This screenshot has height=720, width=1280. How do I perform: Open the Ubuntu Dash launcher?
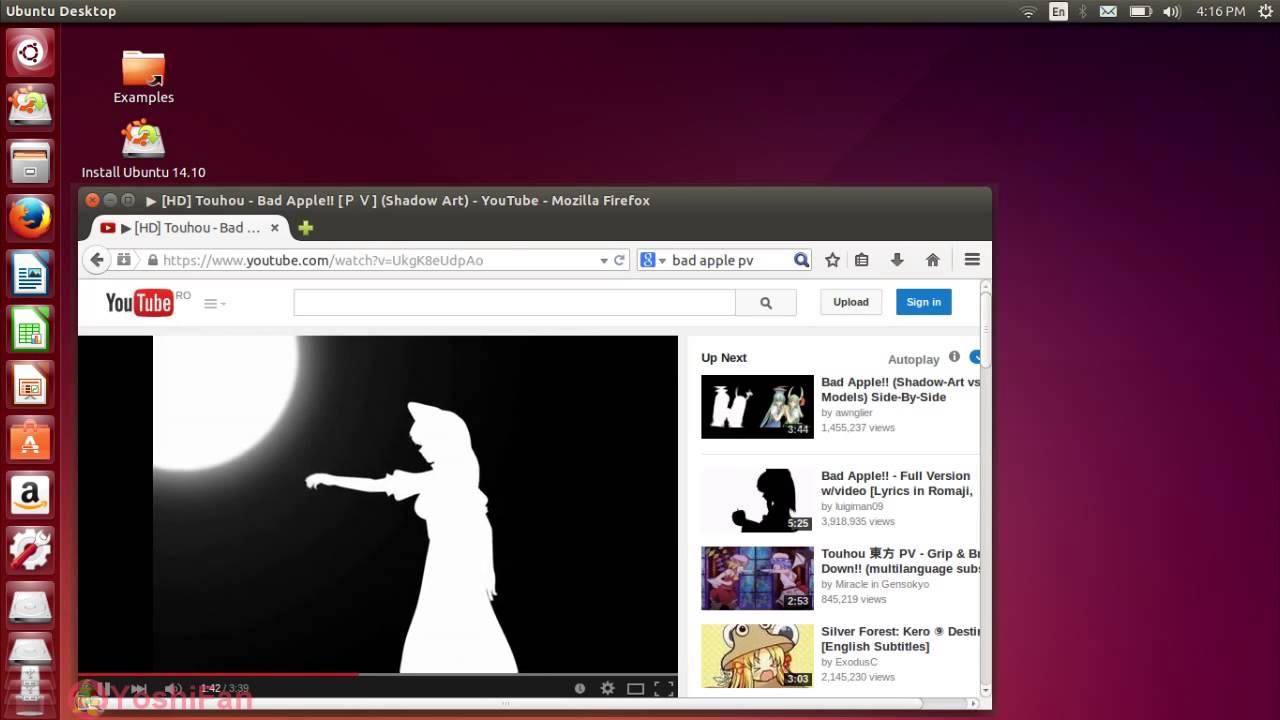(30, 52)
